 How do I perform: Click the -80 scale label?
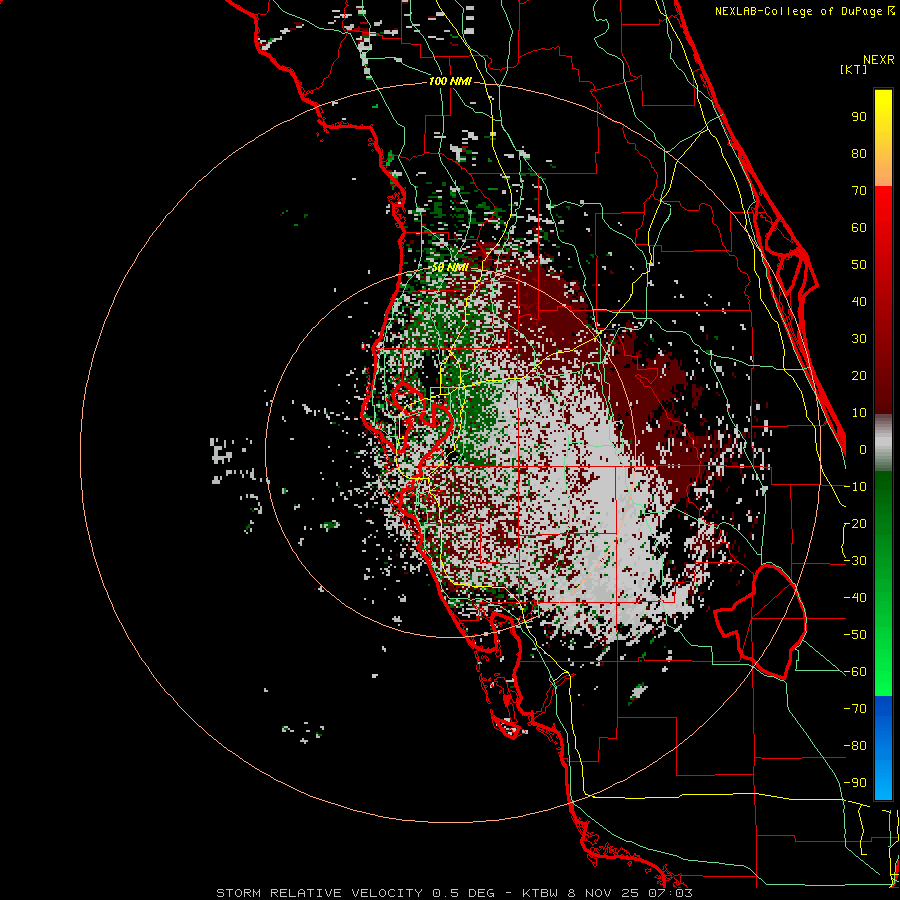(x=855, y=746)
